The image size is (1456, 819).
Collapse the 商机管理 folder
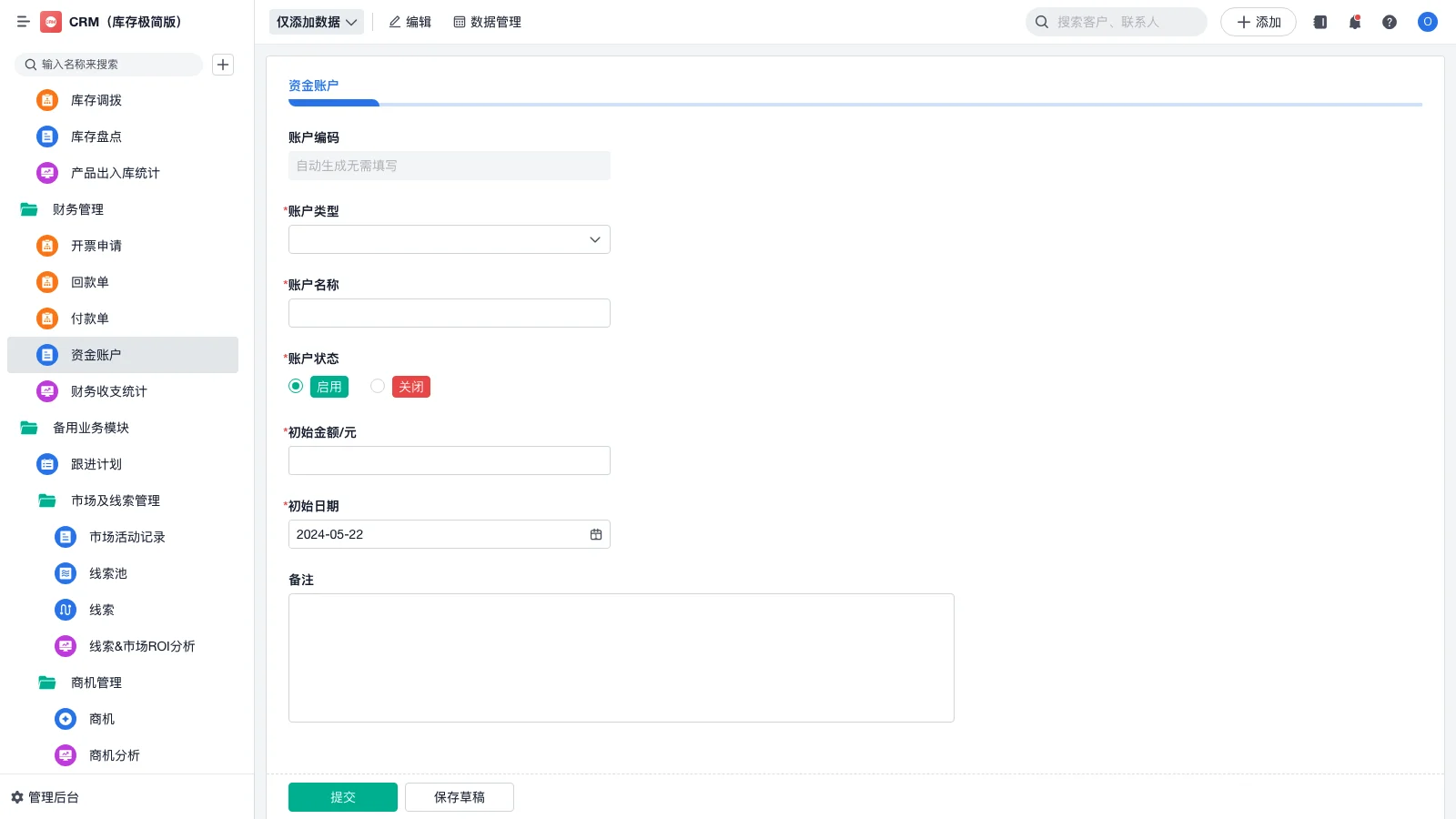click(96, 682)
